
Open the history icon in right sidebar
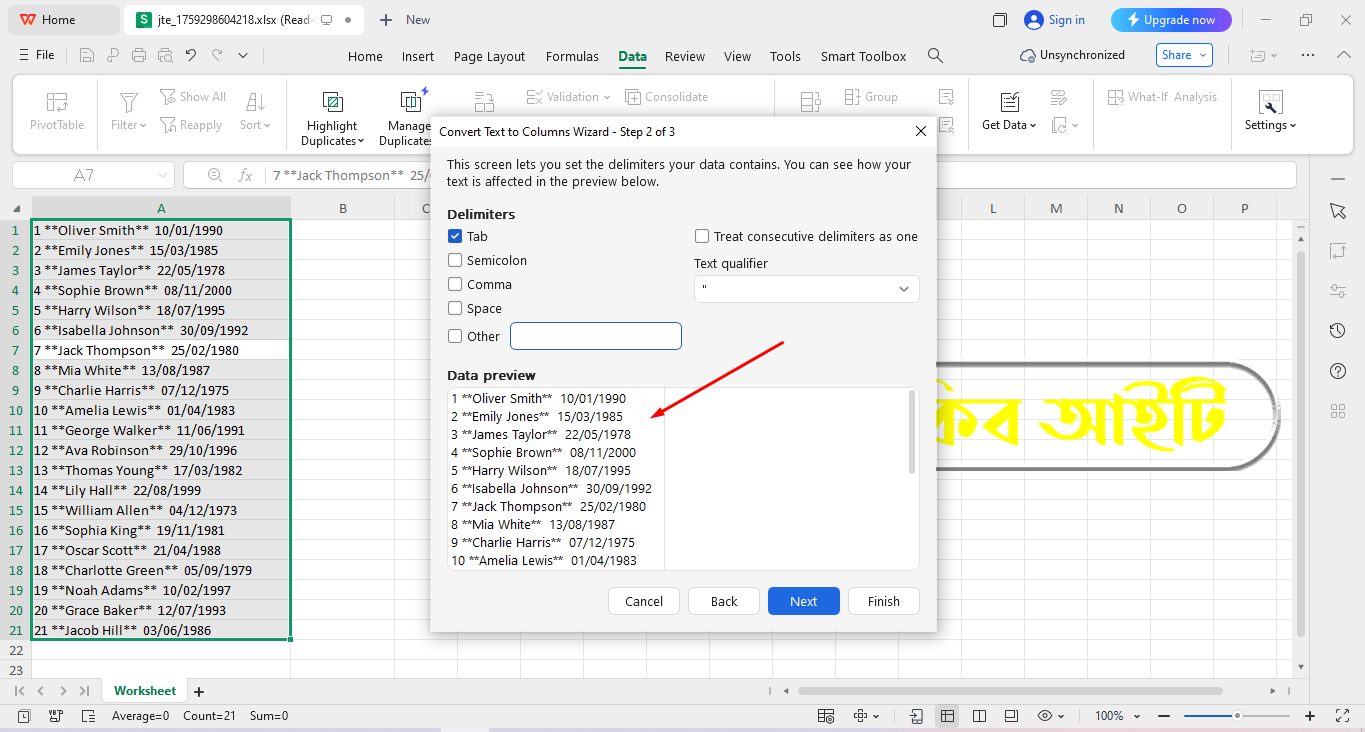pyautogui.click(x=1338, y=331)
